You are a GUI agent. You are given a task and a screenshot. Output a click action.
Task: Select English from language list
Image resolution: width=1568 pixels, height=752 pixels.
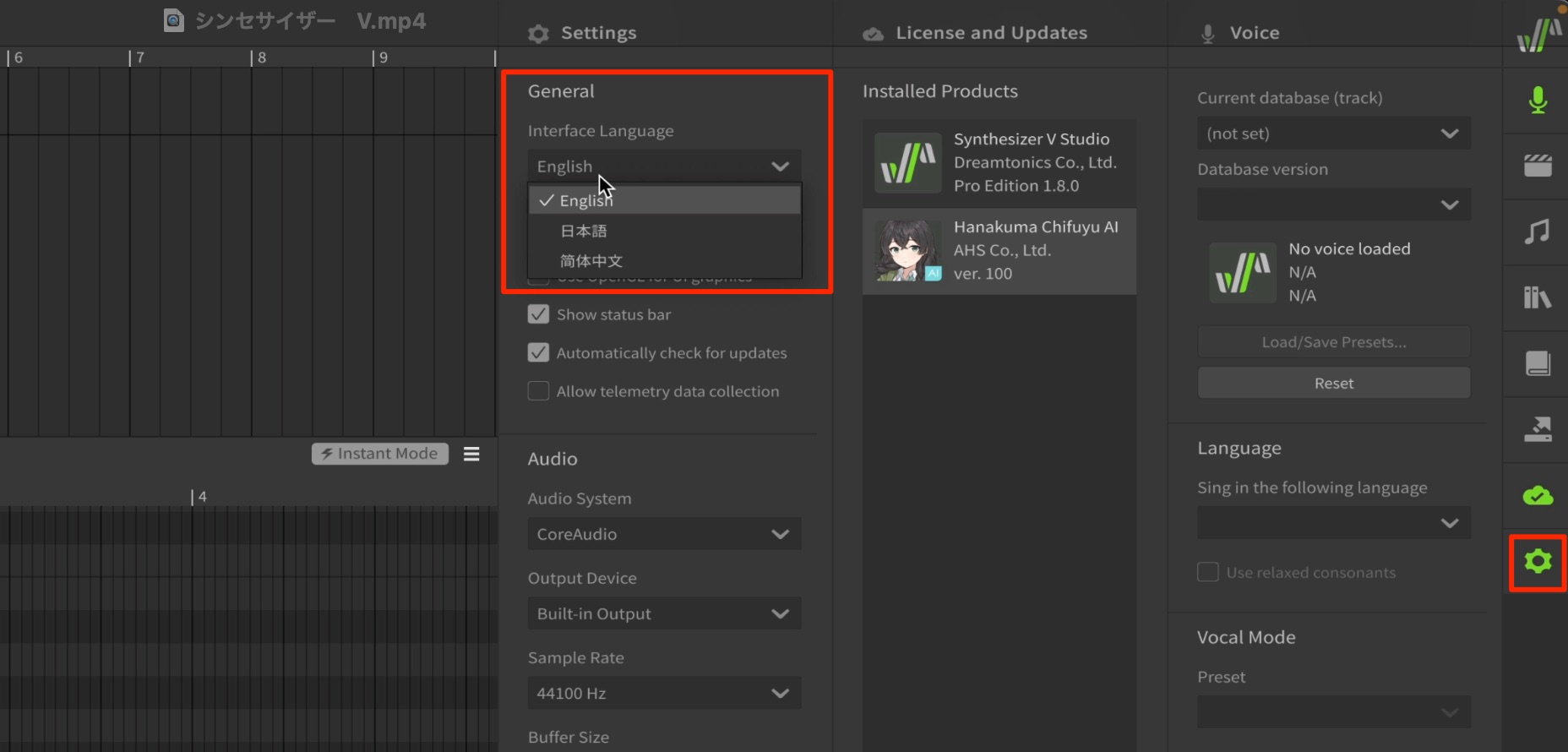pyautogui.click(x=664, y=200)
